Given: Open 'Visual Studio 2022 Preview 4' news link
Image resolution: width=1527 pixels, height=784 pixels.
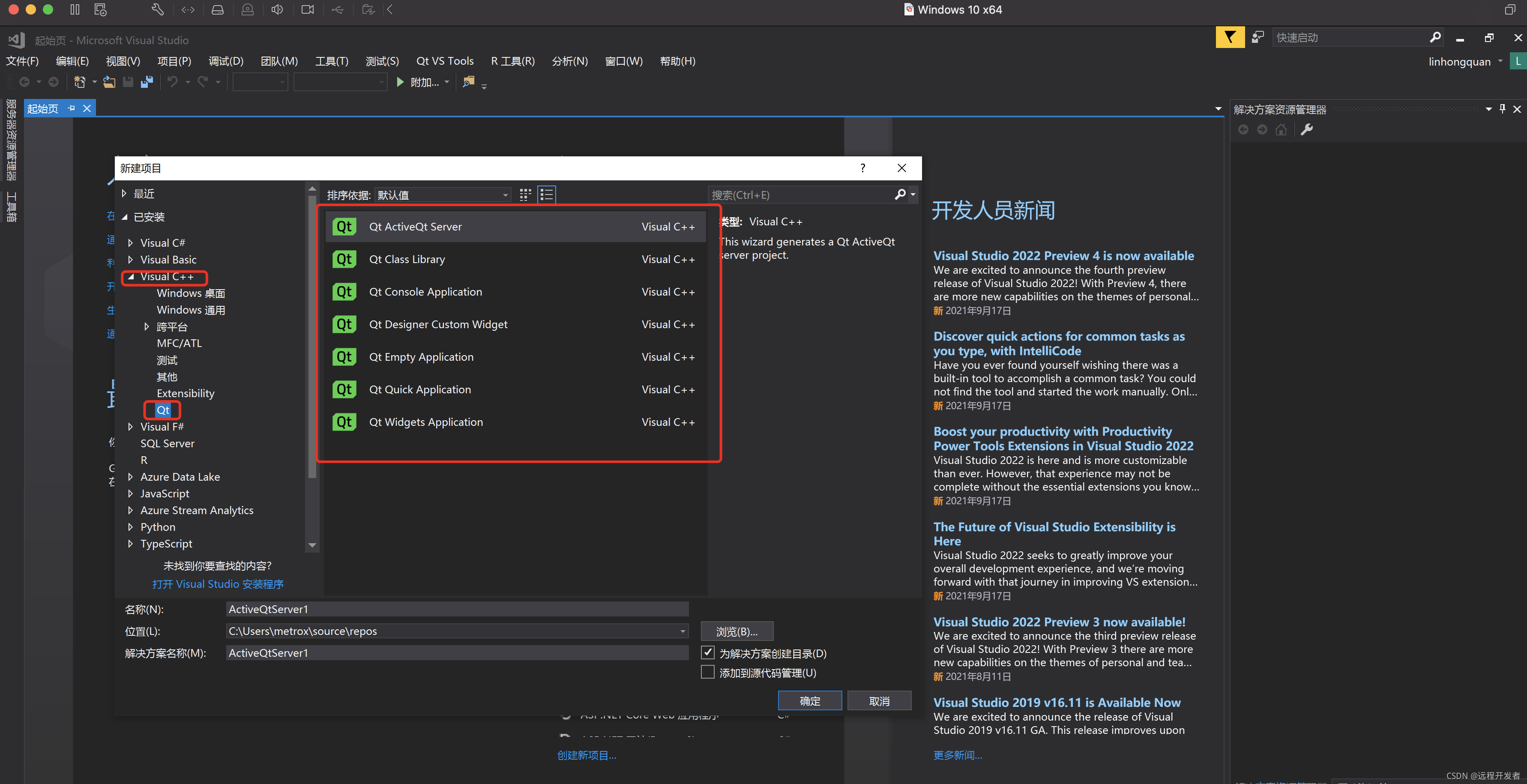Looking at the screenshot, I should coord(1063,255).
